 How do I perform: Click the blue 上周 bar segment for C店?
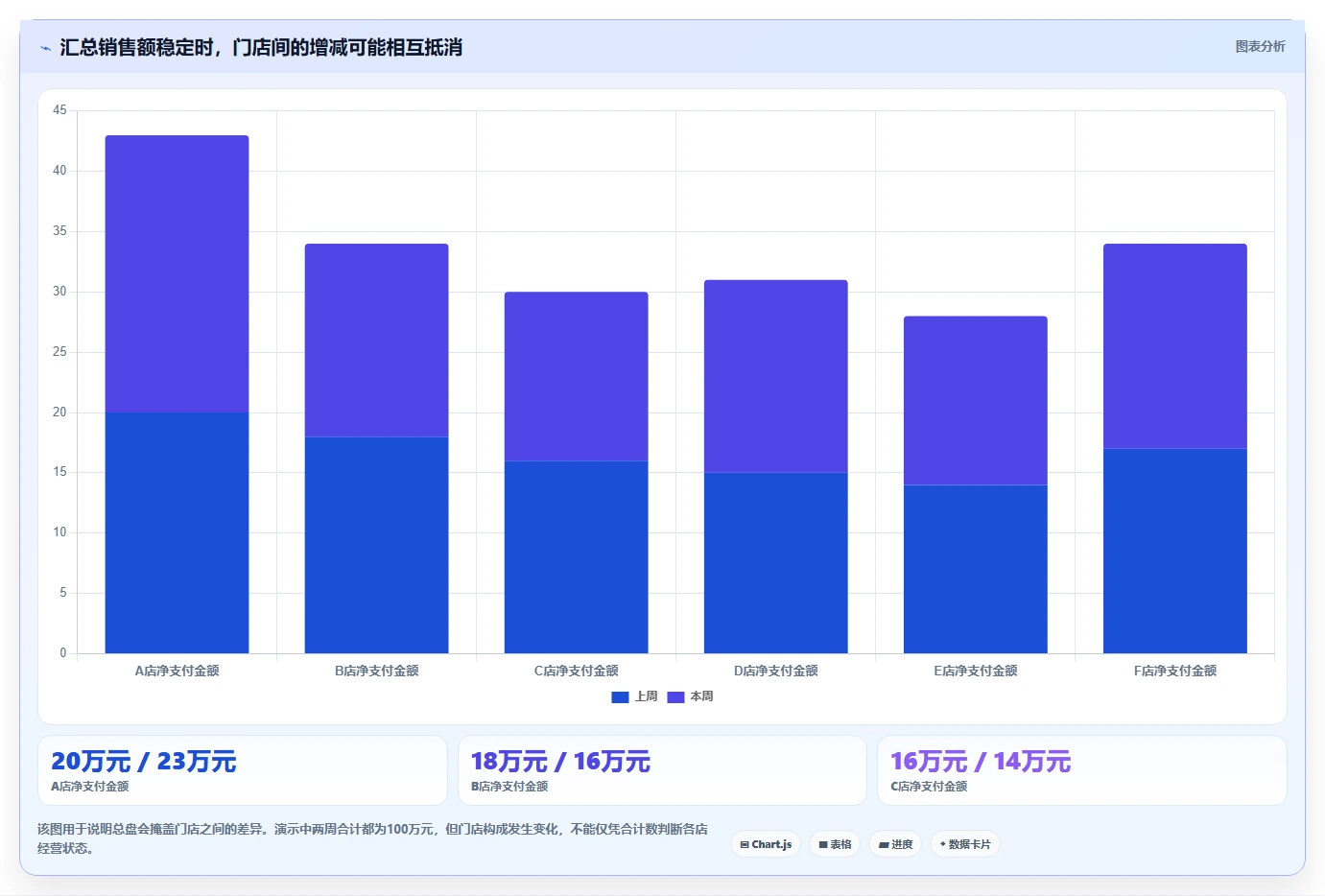576,556
